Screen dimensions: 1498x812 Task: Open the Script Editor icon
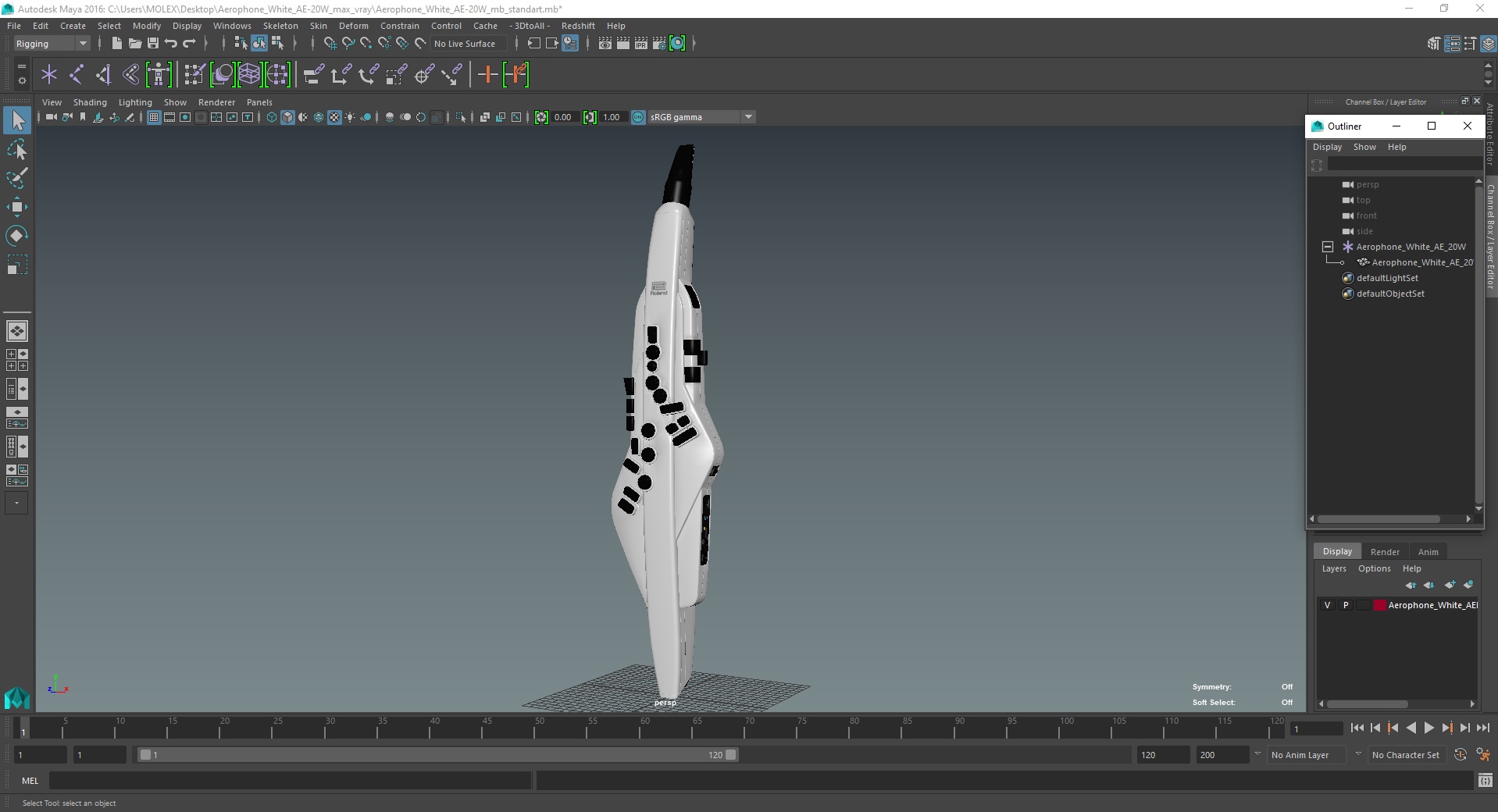[x=1486, y=780]
